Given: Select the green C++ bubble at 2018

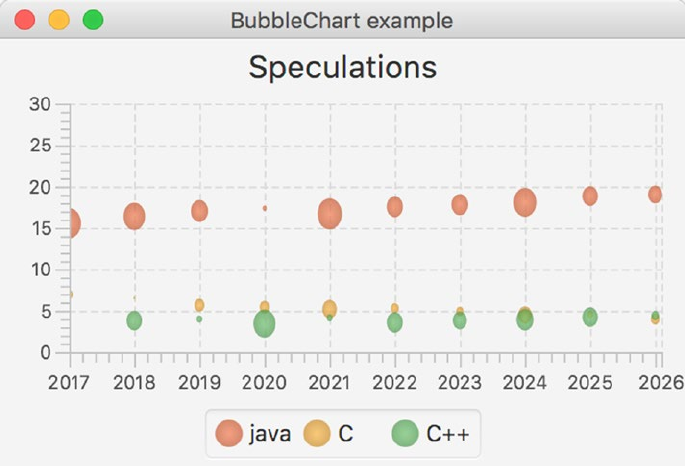Looking at the screenshot, I should tap(134, 320).
